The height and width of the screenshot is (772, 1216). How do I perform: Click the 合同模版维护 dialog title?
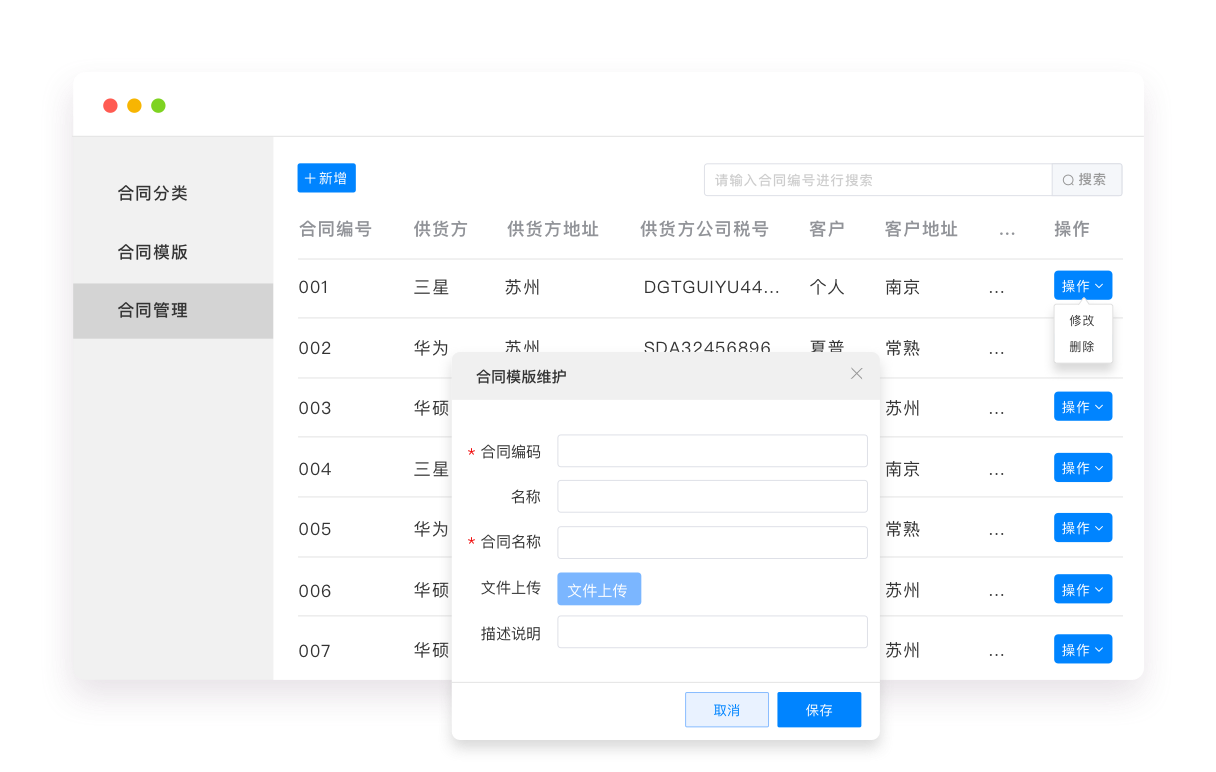[x=521, y=377]
